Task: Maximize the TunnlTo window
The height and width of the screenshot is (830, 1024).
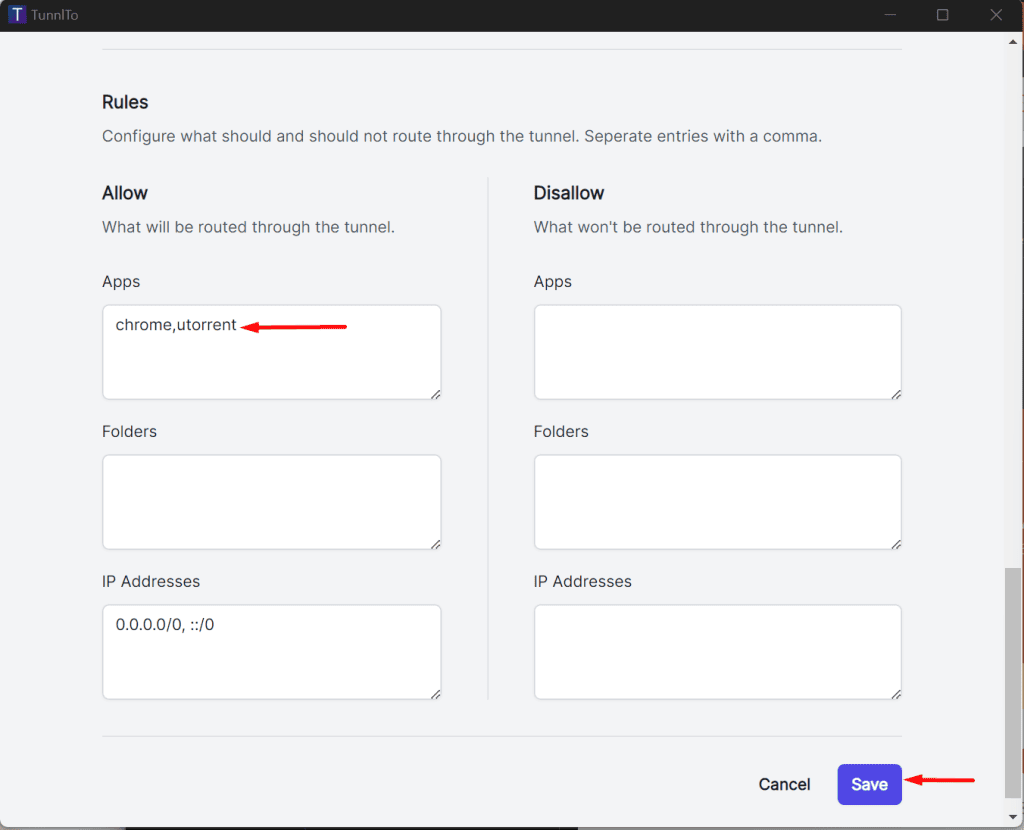Action: pos(941,14)
